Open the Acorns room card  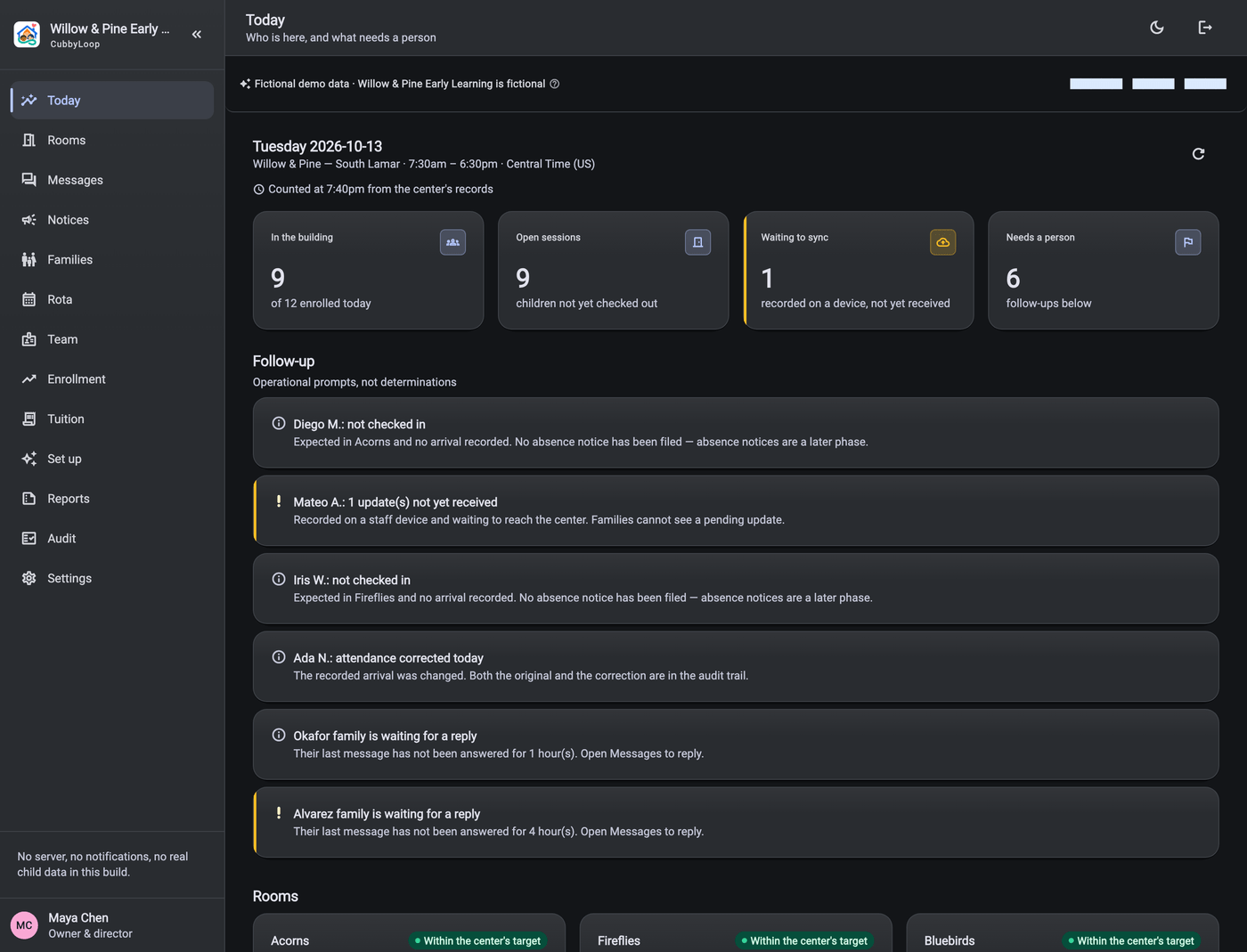coord(409,932)
